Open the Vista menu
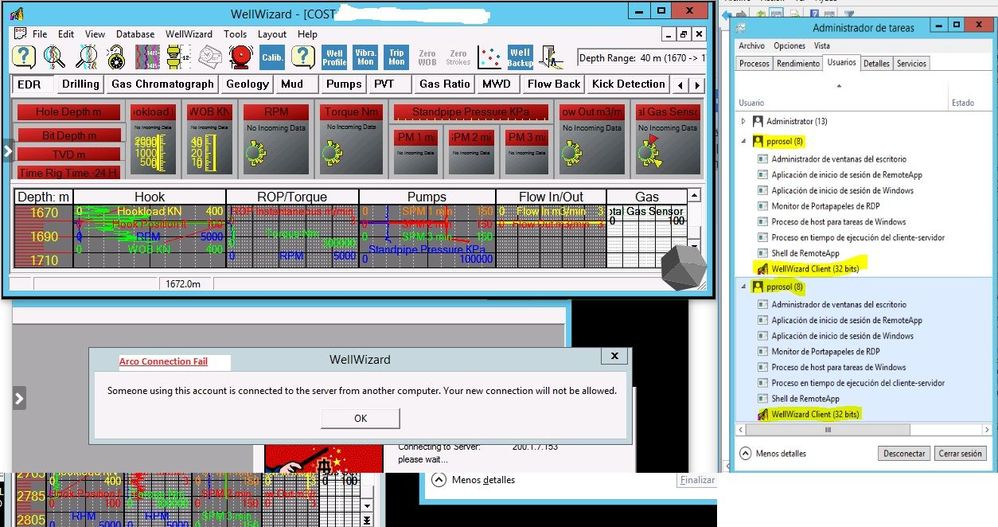Viewport: 998px width, 527px height. [822, 46]
